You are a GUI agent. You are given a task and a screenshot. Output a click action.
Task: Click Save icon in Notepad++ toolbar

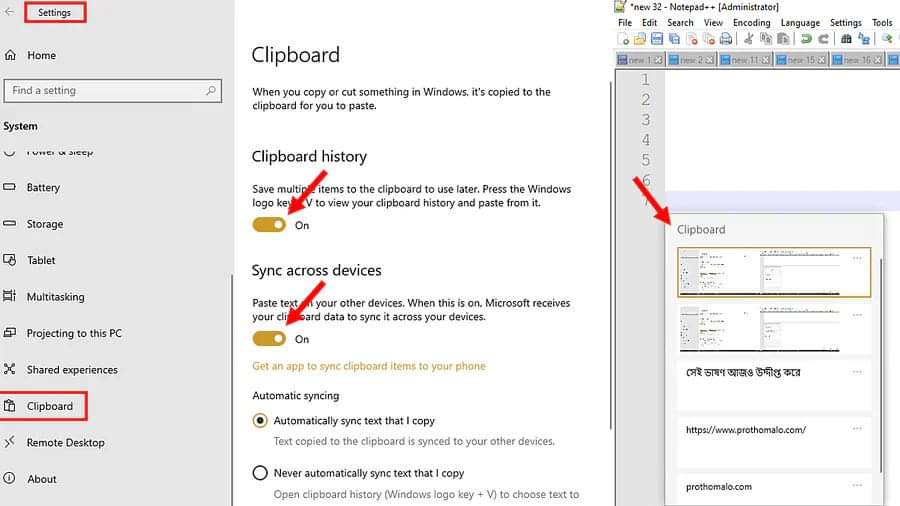click(657, 38)
